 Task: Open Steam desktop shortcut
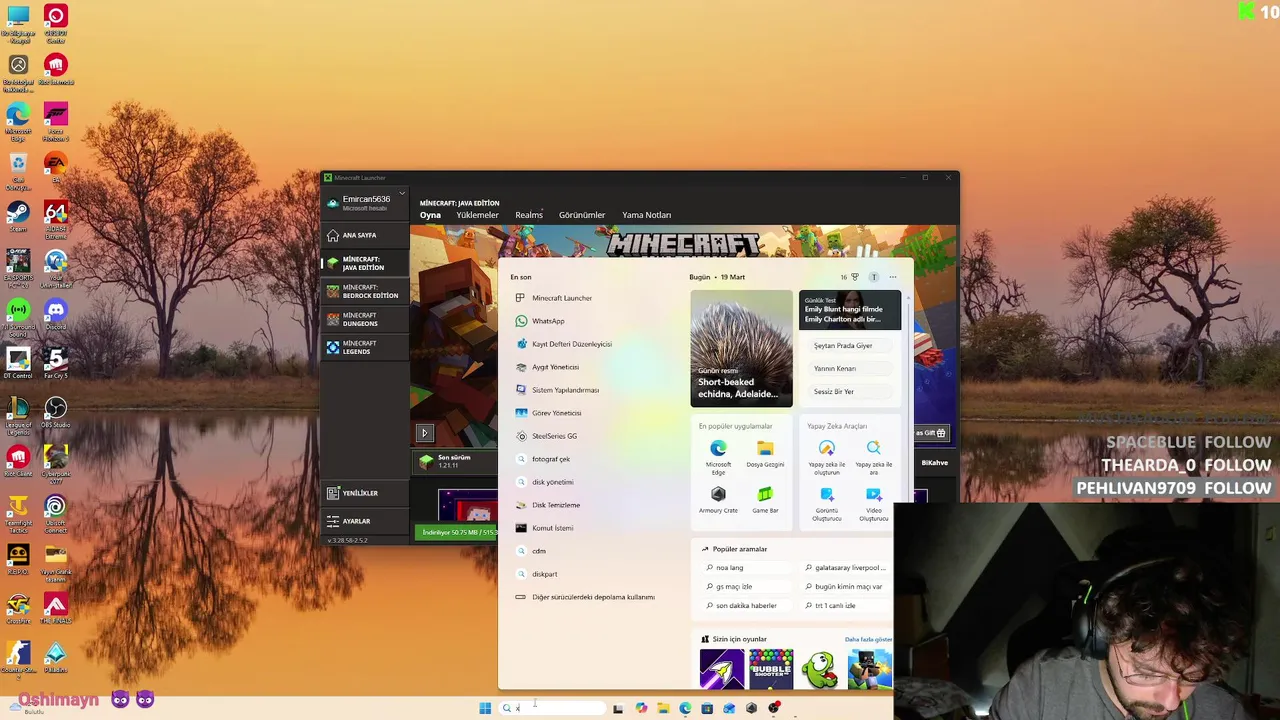[x=17, y=217]
